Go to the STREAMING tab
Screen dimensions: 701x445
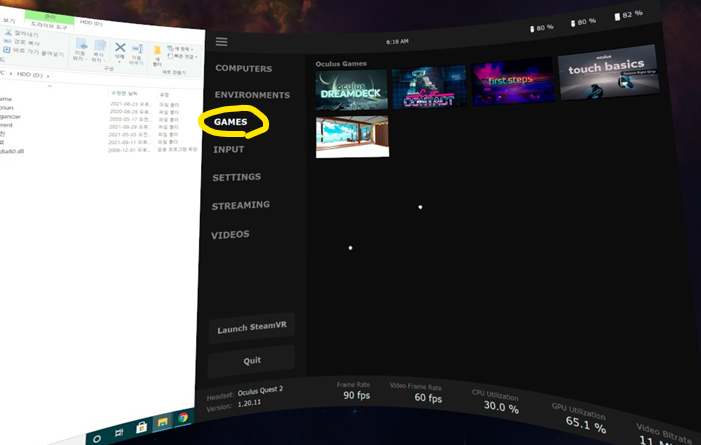pyautogui.click(x=241, y=205)
